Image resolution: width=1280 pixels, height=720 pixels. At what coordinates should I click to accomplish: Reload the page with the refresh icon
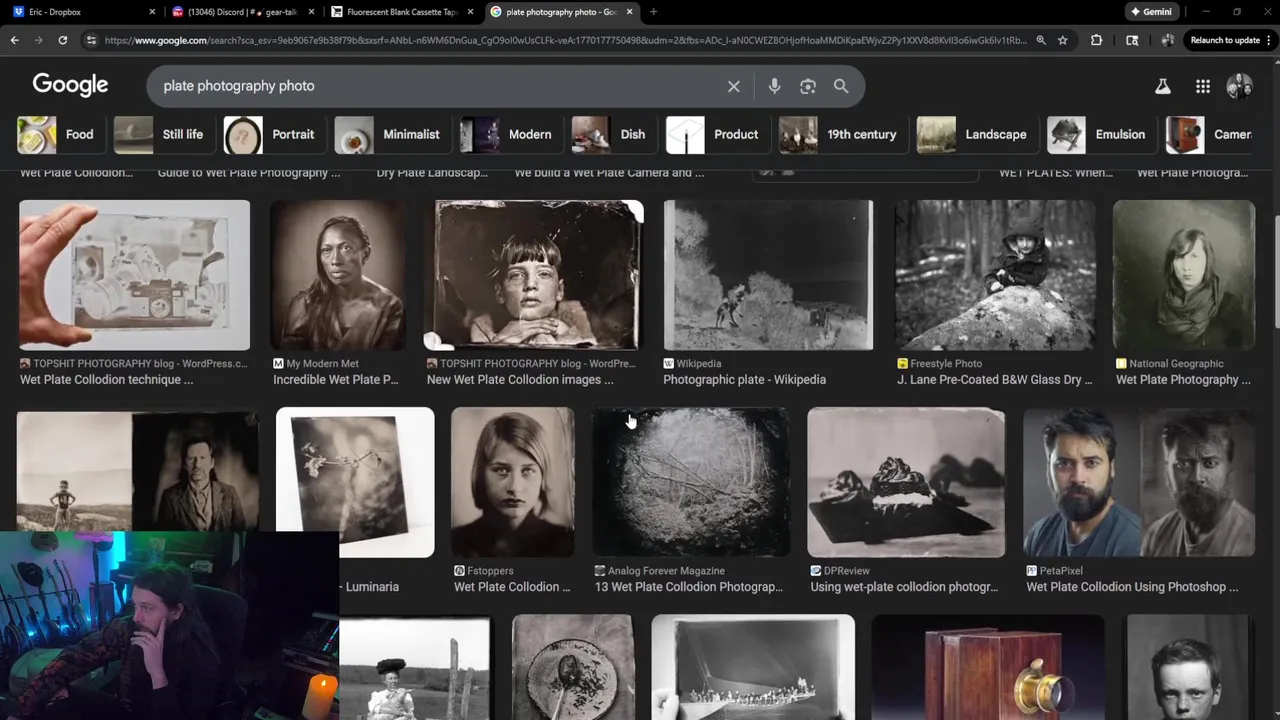tap(62, 40)
